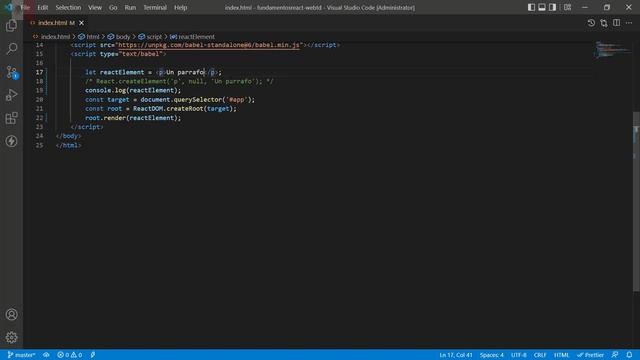
Task: Open Run and Debug view
Action: pyautogui.click(x=11, y=95)
